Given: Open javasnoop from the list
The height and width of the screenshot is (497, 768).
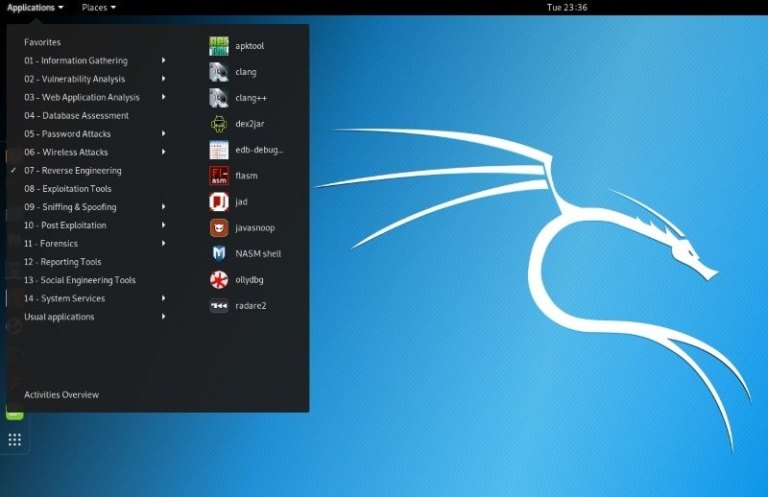Looking at the screenshot, I should [x=219, y=228].
